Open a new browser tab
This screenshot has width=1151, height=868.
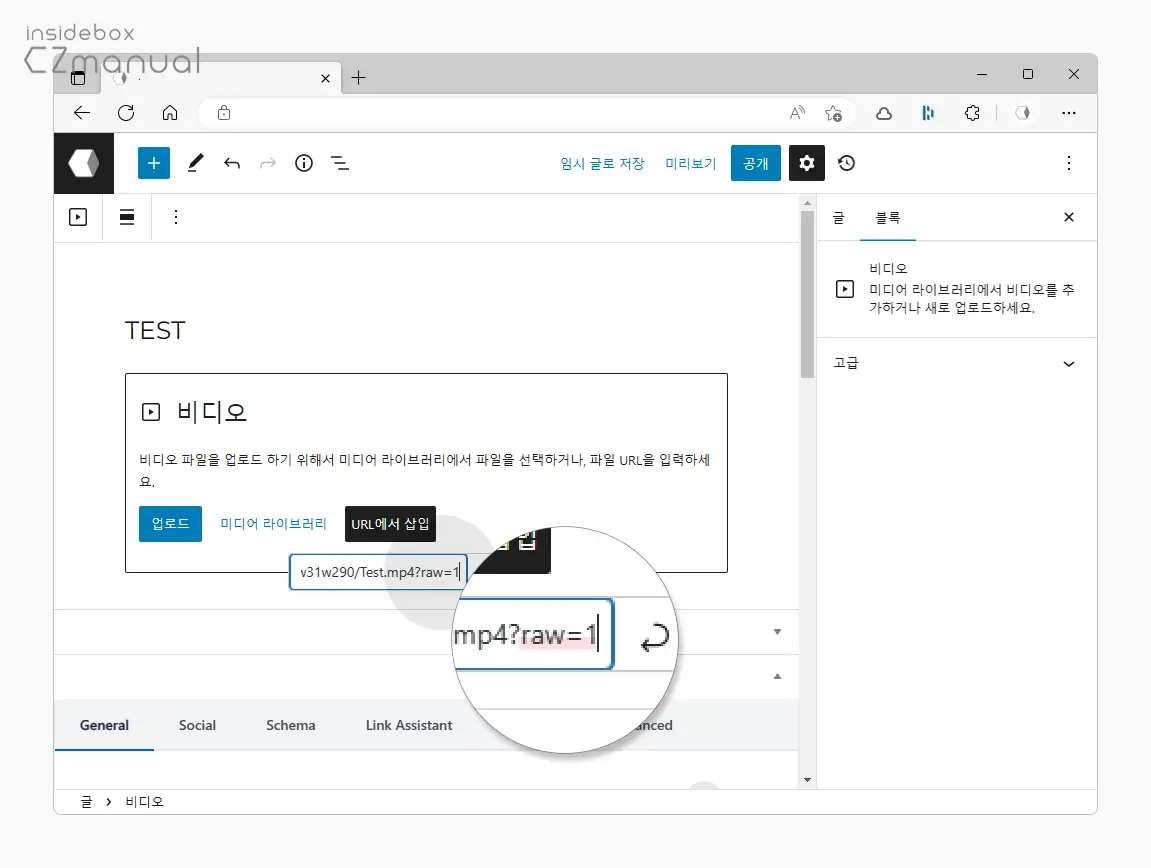(x=358, y=78)
